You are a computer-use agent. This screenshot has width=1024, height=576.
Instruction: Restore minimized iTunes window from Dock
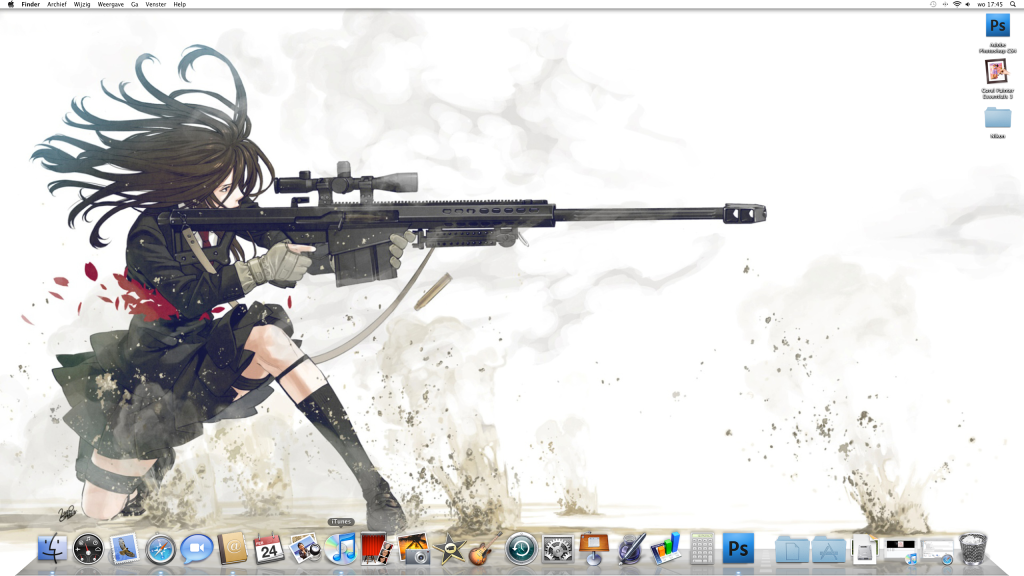(x=901, y=551)
